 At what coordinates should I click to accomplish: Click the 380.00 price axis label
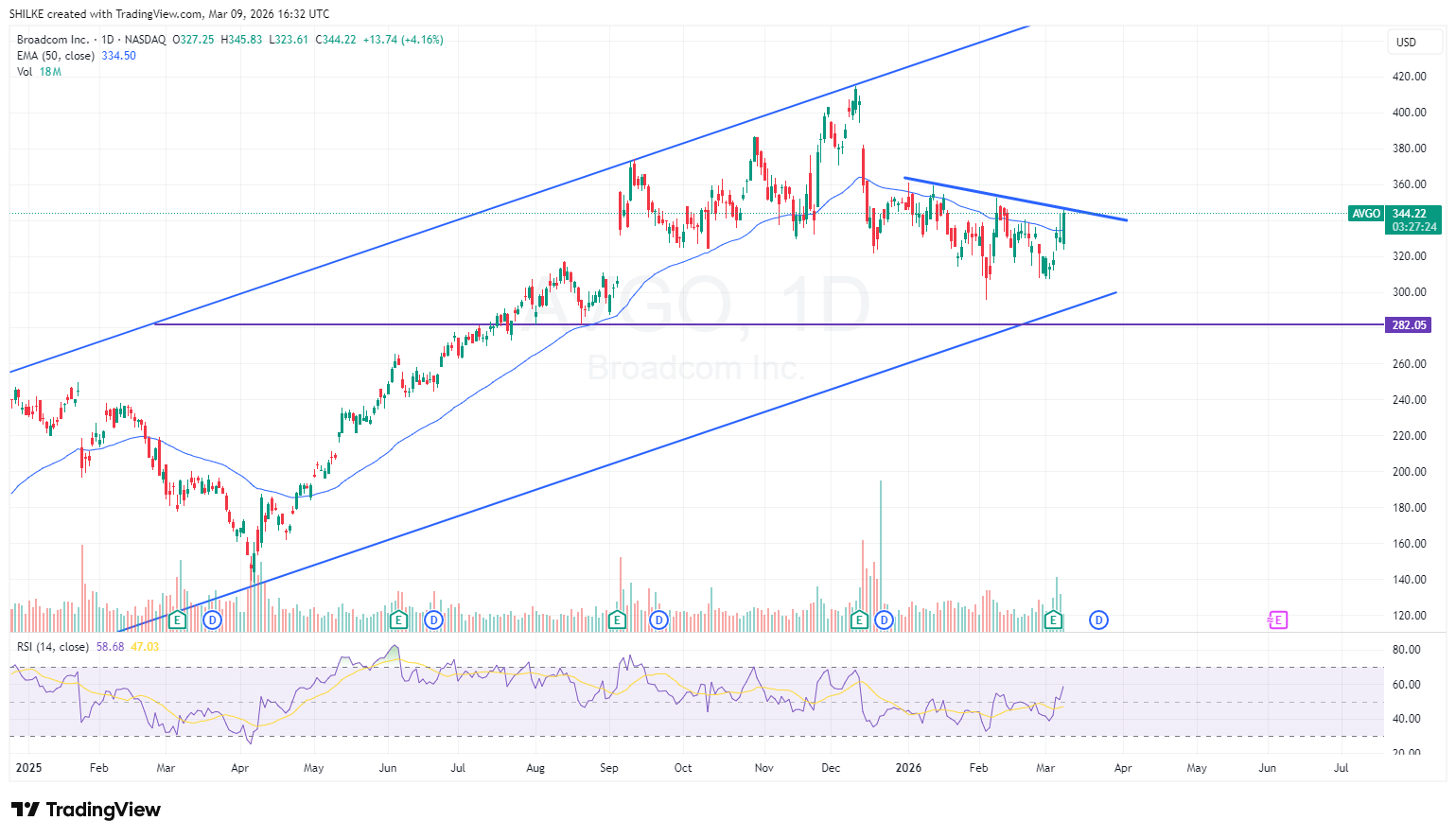1410,148
